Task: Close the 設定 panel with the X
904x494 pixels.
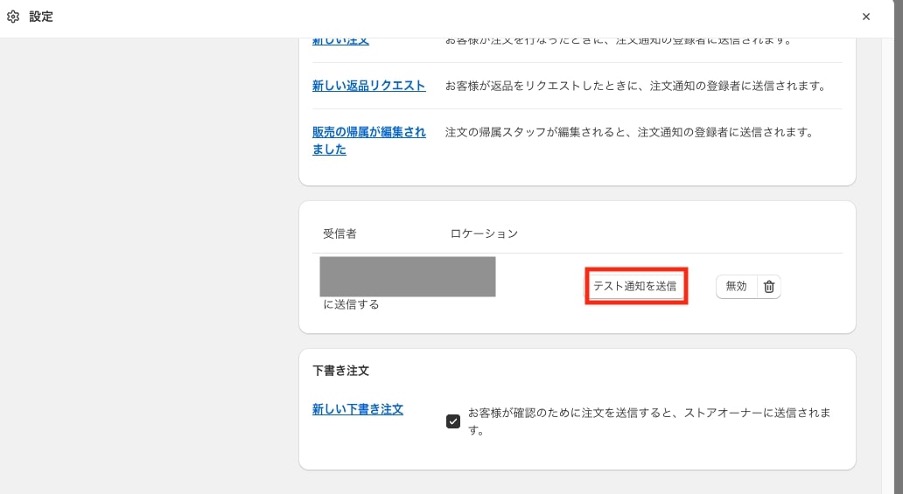Action: (x=866, y=17)
